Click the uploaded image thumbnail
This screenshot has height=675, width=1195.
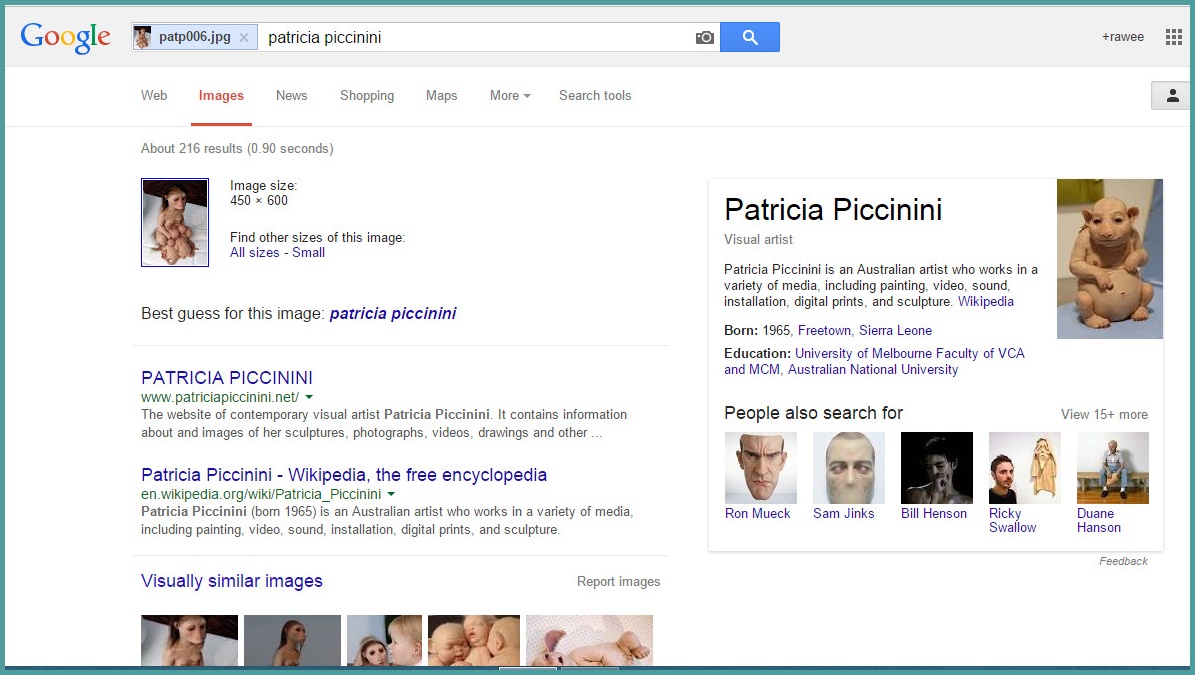point(175,222)
